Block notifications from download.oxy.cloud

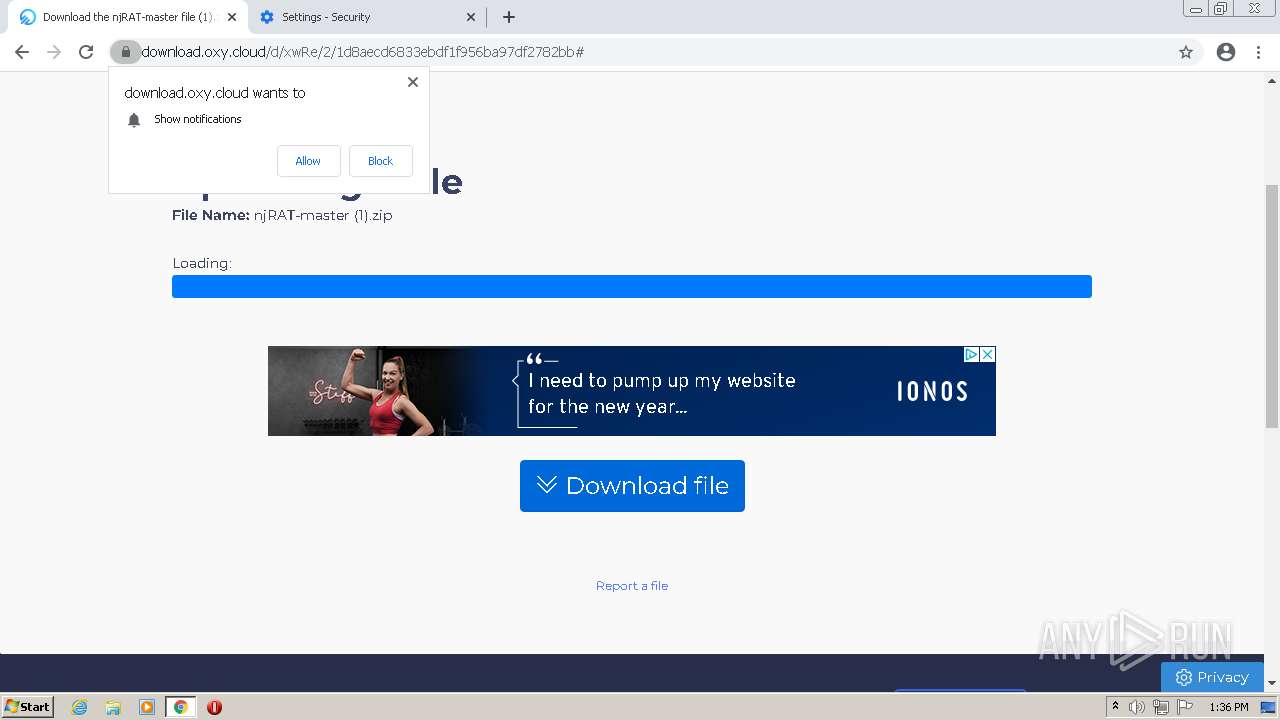click(x=380, y=161)
